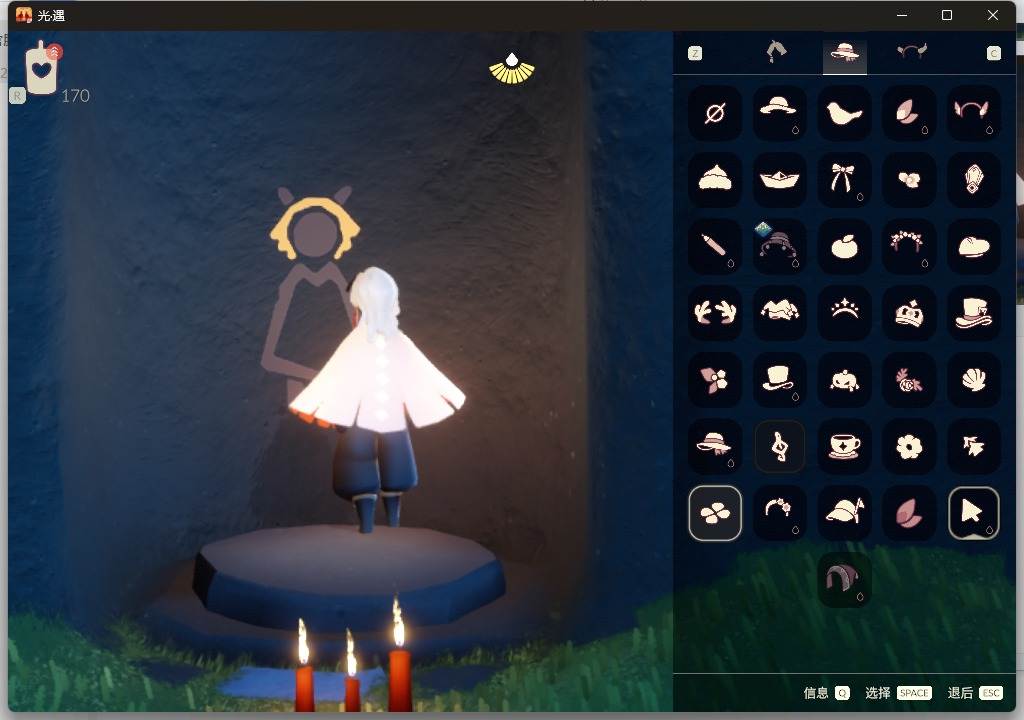Image resolution: width=1024 pixels, height=720 pixels.
Task: Choose the jester hat
Action: [x=779, y=313]
